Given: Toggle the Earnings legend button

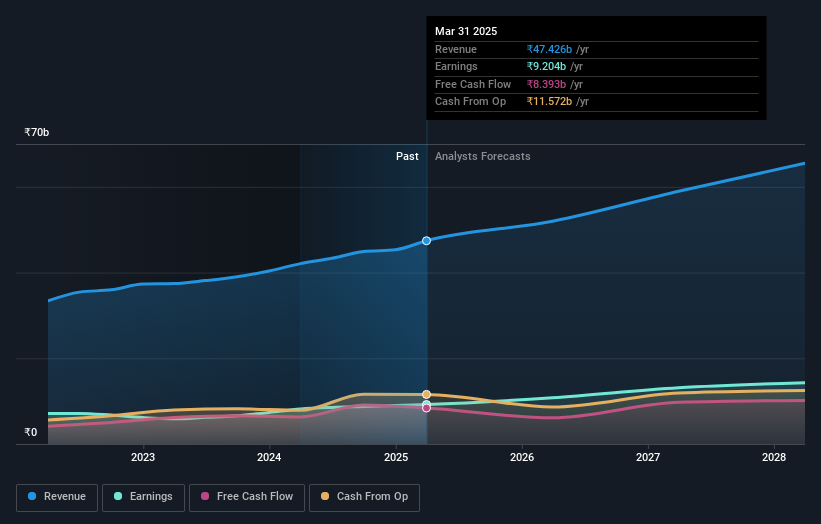Looking at the screenshot, I should click(x=143, y=497).
